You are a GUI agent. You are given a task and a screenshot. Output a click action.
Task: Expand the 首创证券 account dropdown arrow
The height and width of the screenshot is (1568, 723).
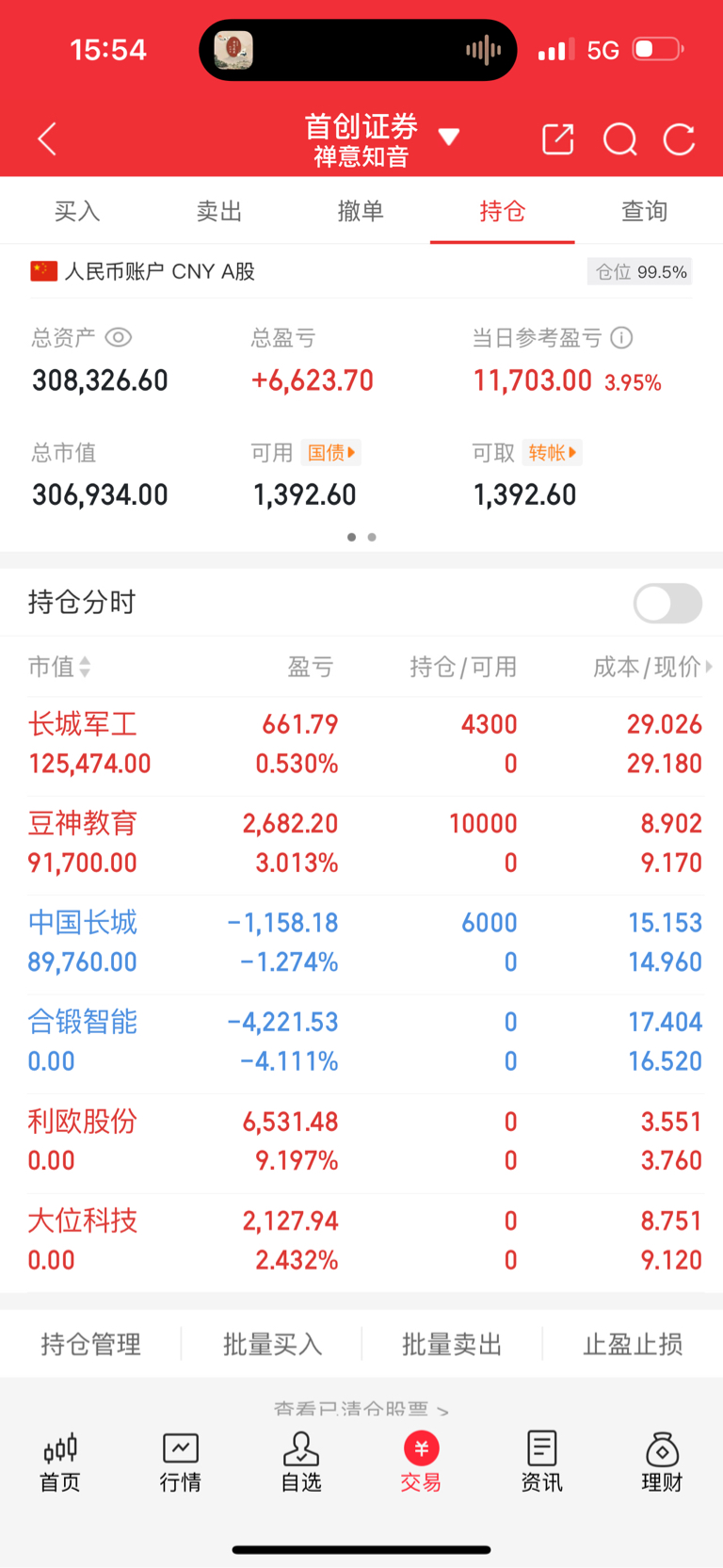[x=449, y=137]
